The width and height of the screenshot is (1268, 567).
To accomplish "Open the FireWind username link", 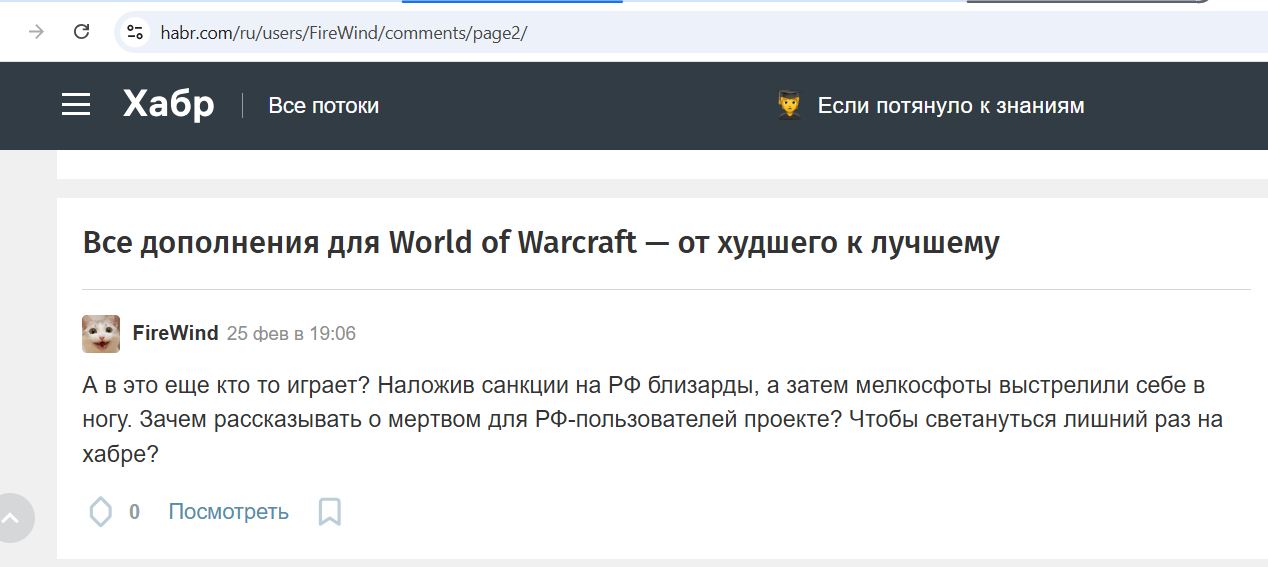I will 175,333.
